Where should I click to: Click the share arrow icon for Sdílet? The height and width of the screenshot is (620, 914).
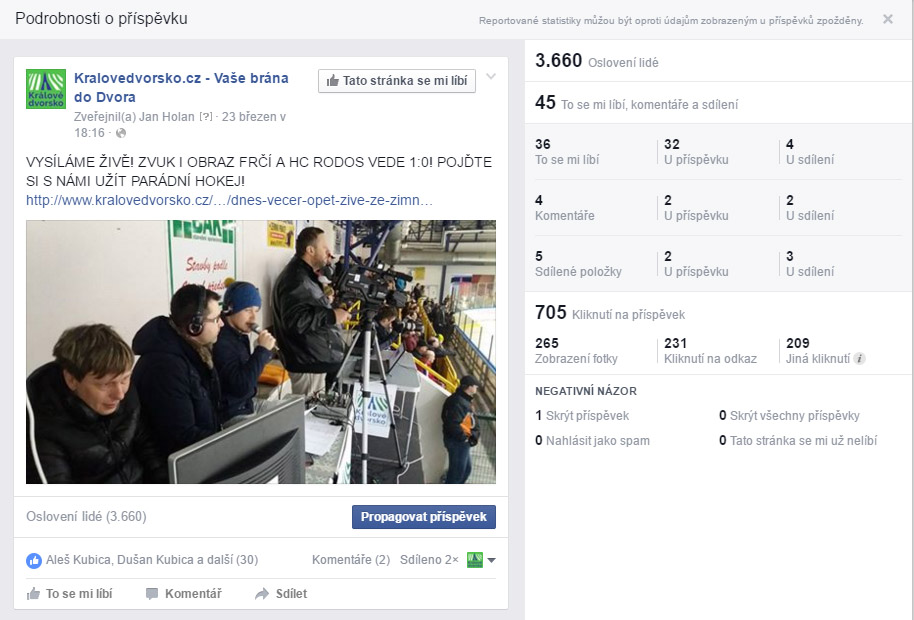point(262,594)
